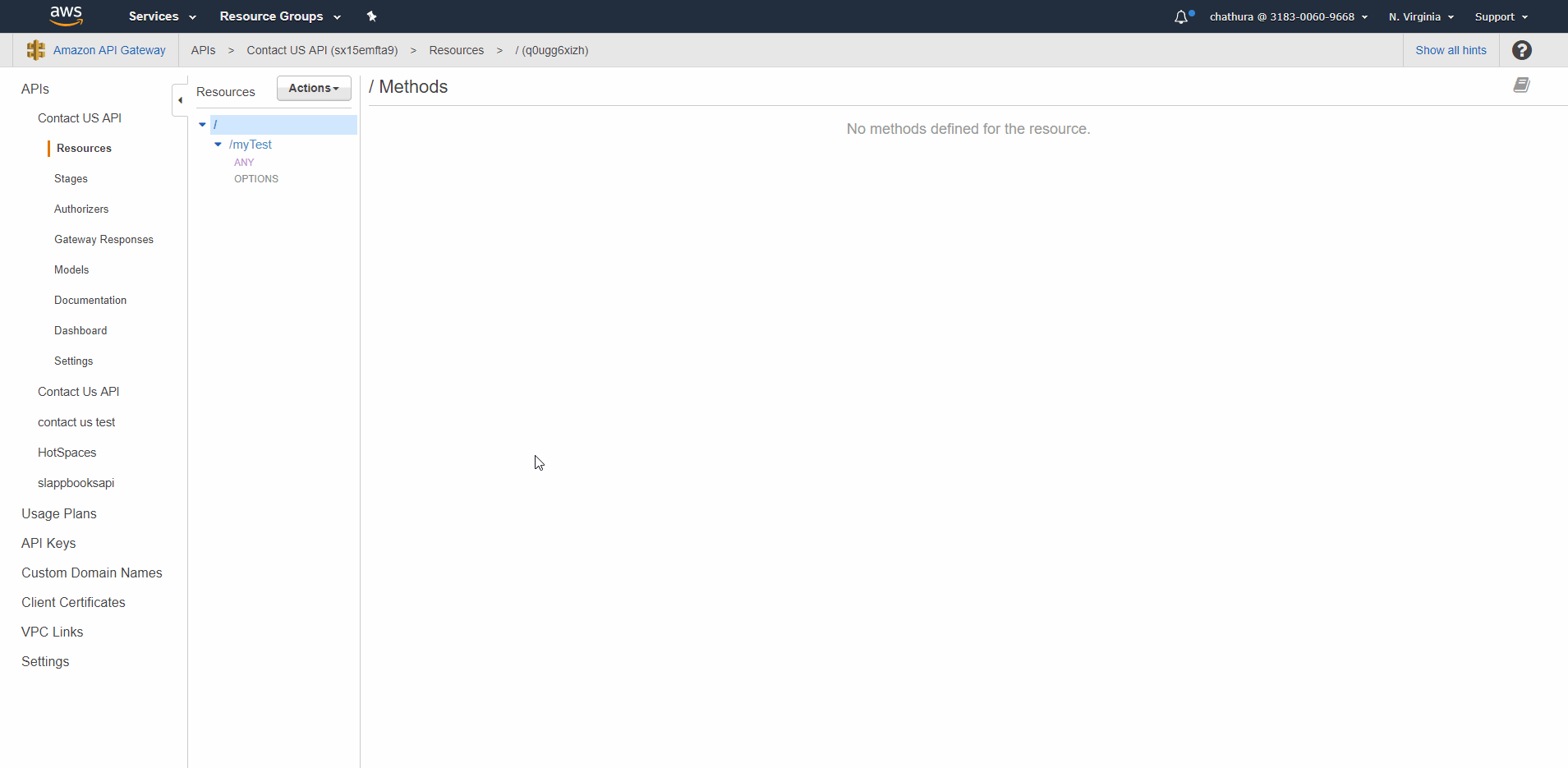
Task: Open VPC Links
Action: (x=52, y=632)
